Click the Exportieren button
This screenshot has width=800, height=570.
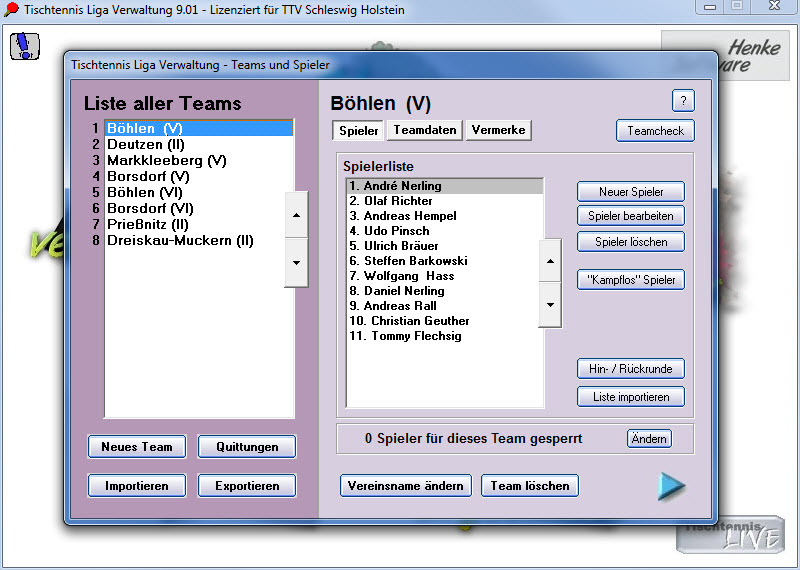click(246, 486)
